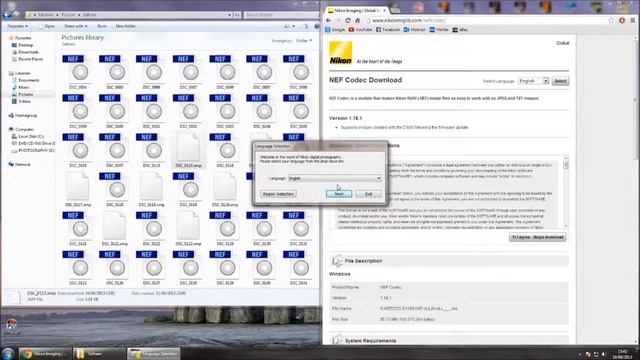
Task: Open the Facebook bookmark
Action: tap(388, 30)
